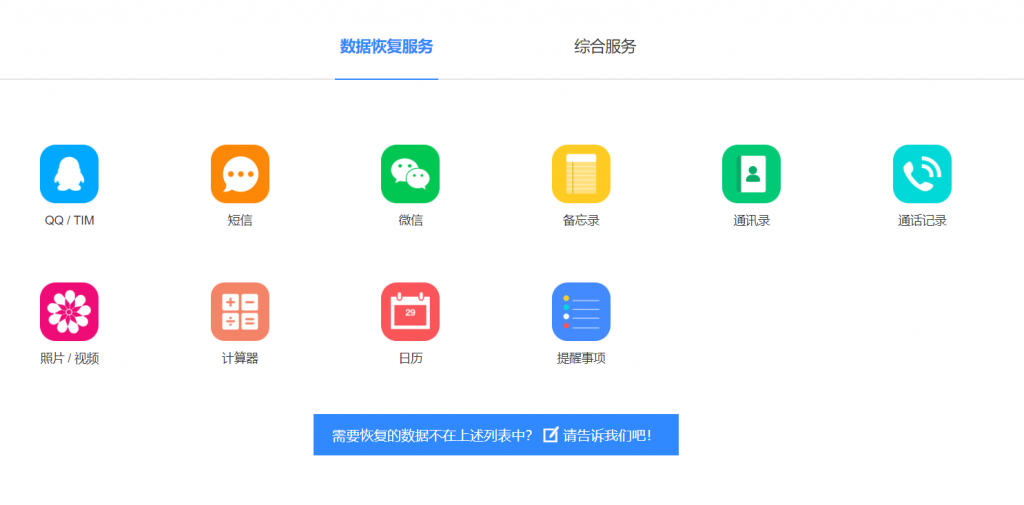
Task: Open the yellow 备忘录 notes icon
Action: [581, 174]
